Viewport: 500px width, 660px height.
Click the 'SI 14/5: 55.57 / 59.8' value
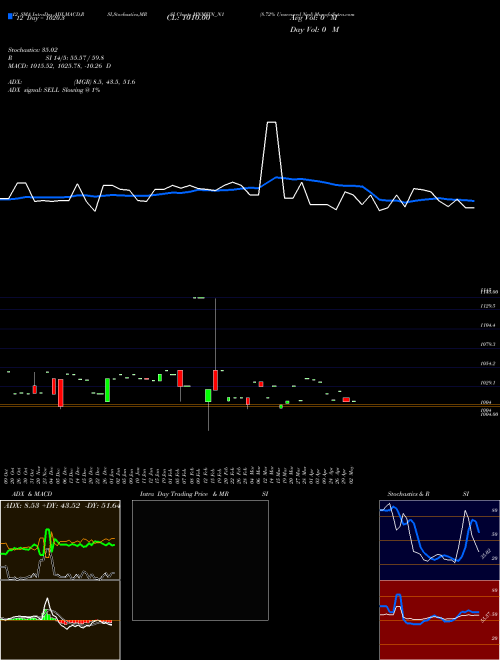coord(75,58)
